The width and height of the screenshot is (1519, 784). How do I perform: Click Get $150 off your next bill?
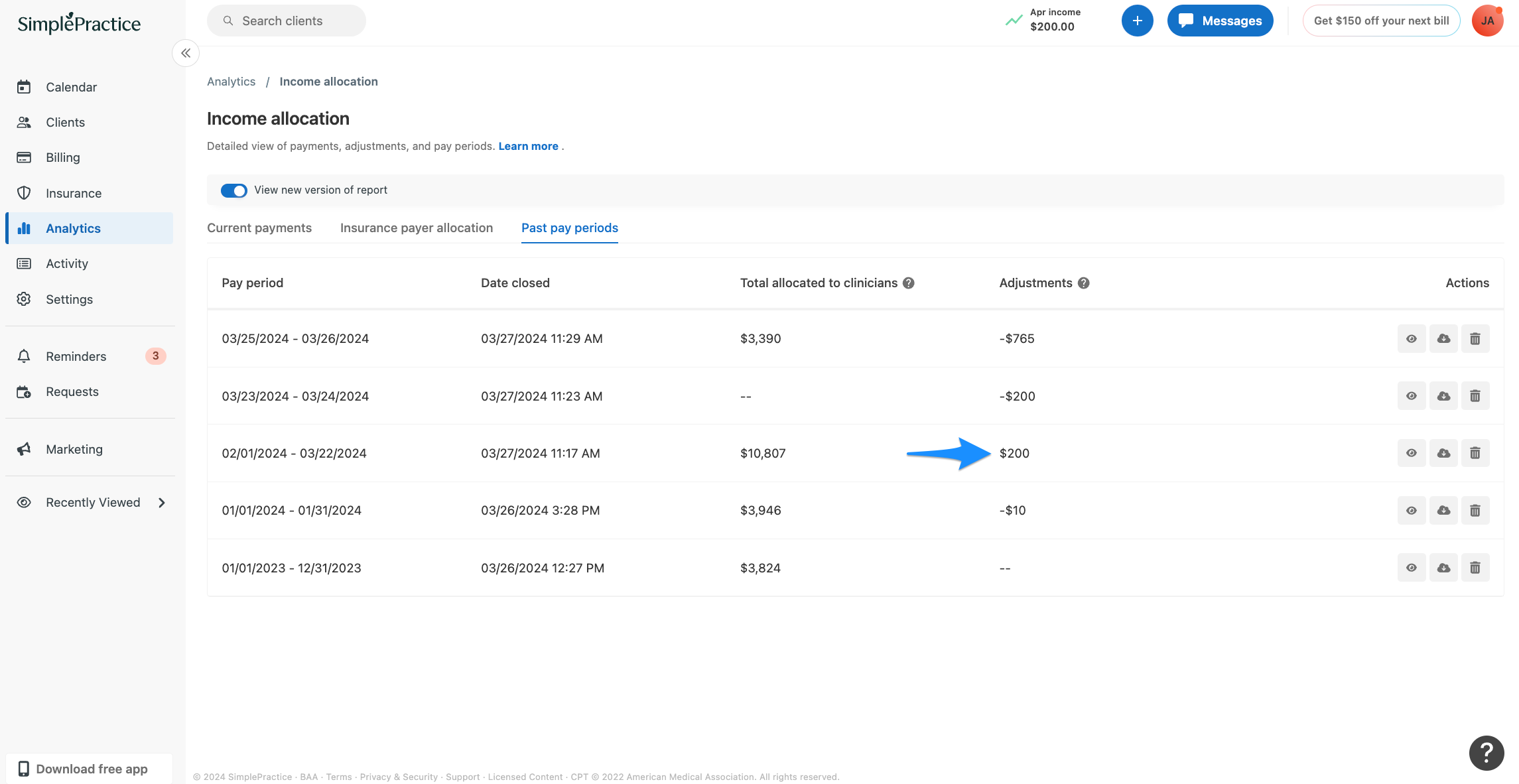tap(1381, 21)
